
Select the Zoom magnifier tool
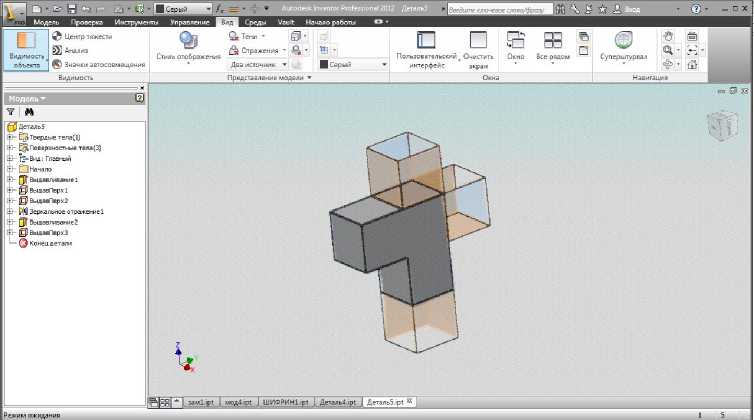coord(668,50)
